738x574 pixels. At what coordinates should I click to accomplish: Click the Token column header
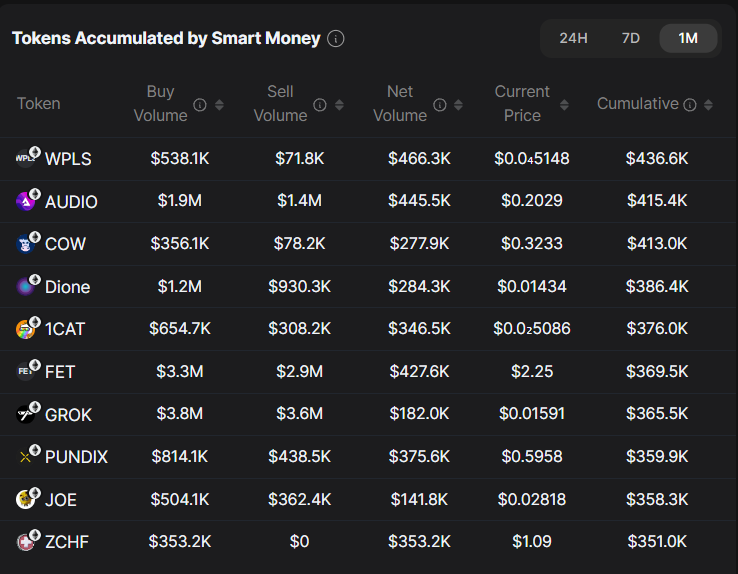pos(39,104)
